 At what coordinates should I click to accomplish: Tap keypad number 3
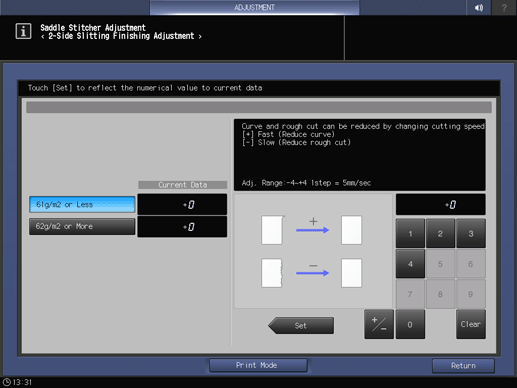471,234
